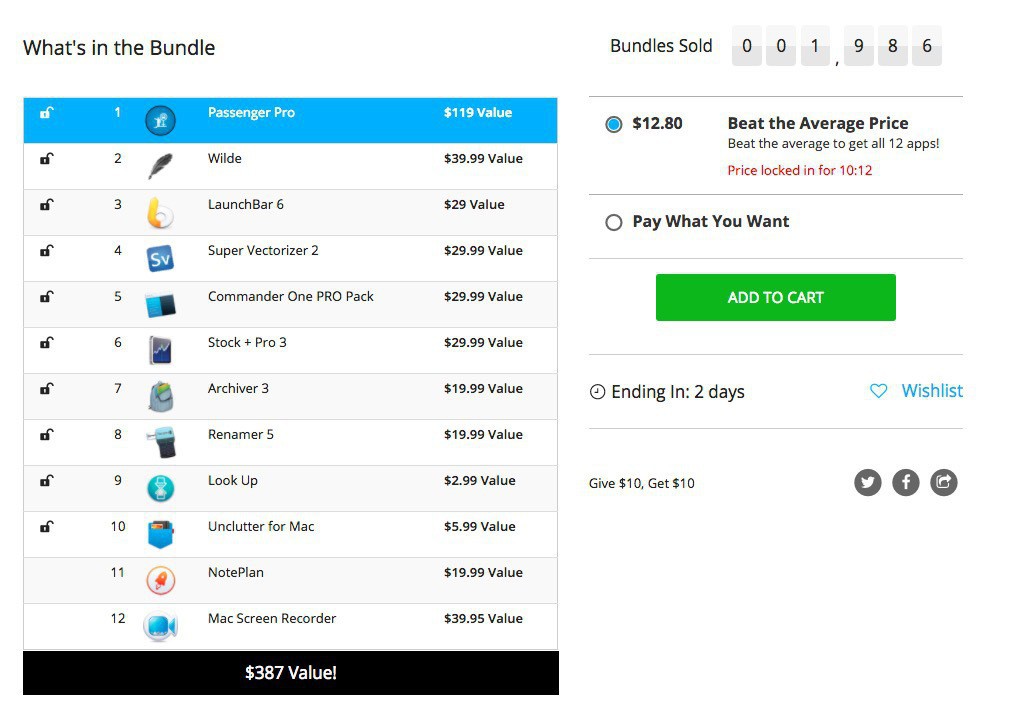1015x709 pixels.
Task: Share bundle via Twitter icon
Action: click(x=867, y=482)
